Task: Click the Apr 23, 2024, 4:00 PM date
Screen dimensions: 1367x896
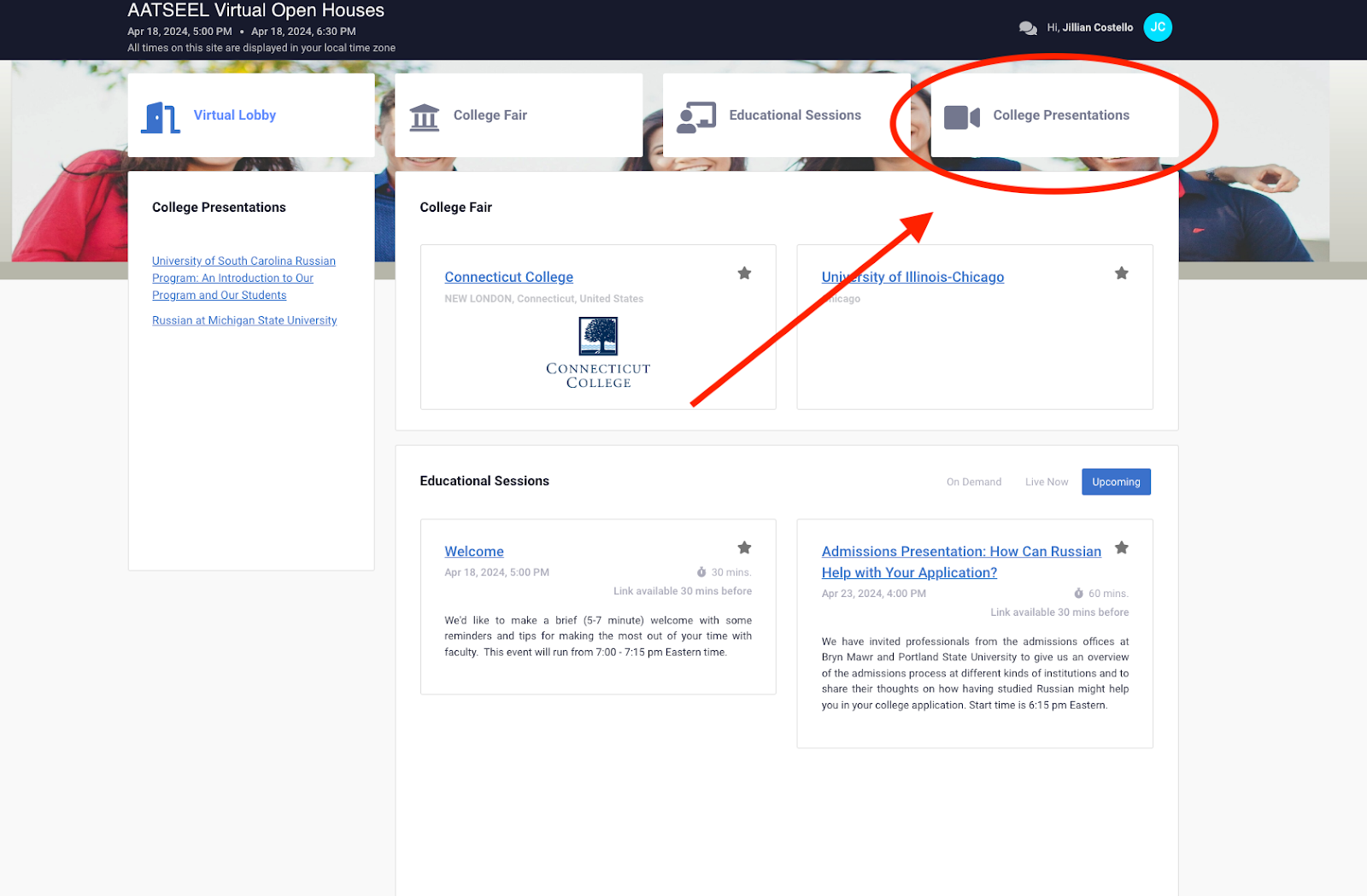Action: tap(873, 594)
